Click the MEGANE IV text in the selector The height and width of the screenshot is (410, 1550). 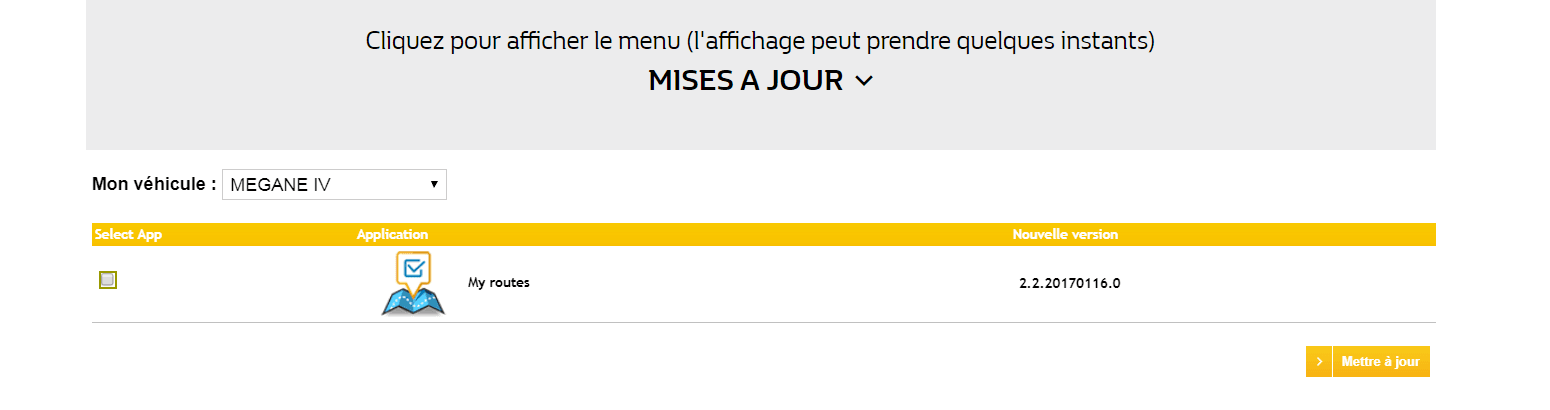click(280, 185)
